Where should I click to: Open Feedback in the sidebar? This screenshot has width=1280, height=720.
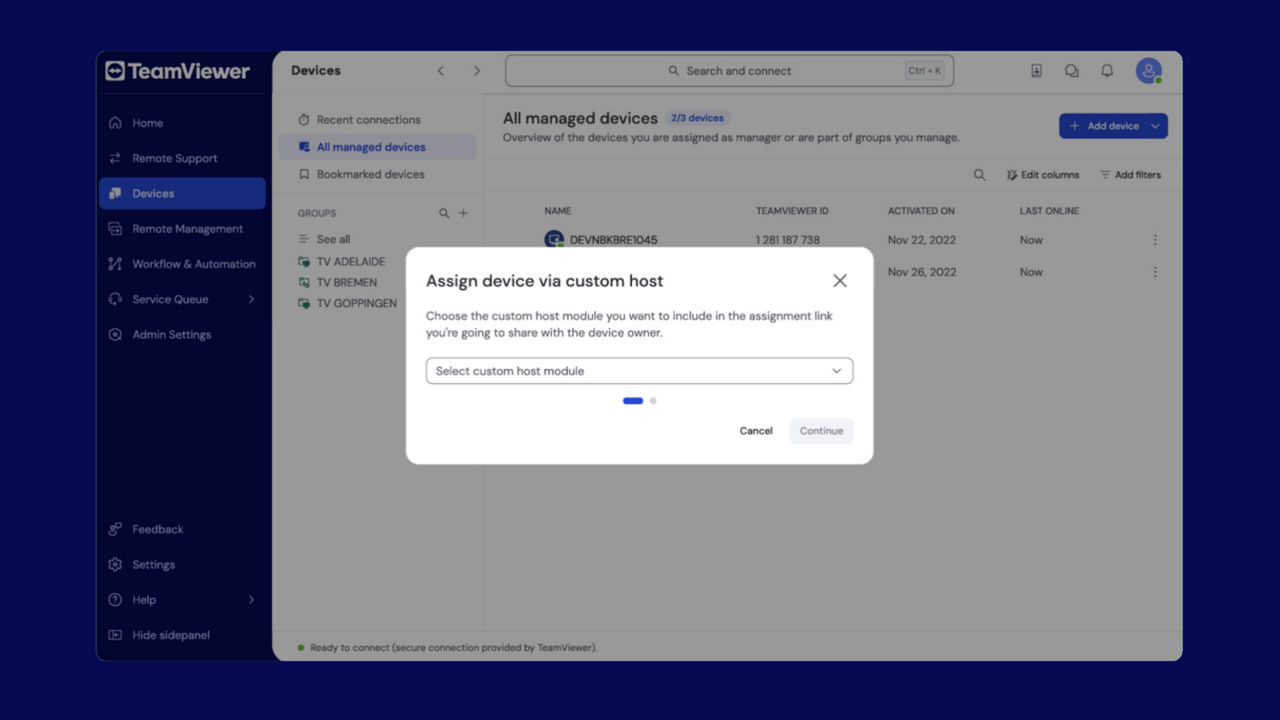pyautogui.click(x=182, y=529)
